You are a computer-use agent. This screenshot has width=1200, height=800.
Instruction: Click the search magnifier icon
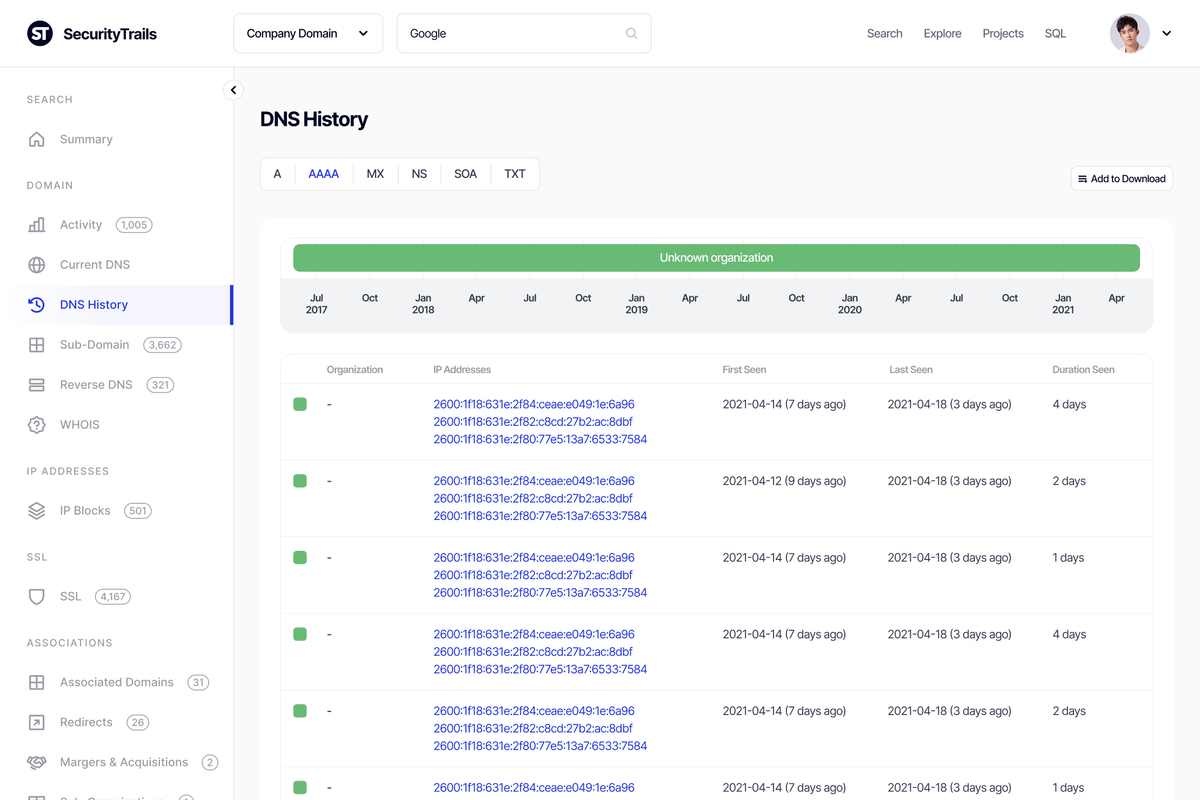click(x=632, y=34)
